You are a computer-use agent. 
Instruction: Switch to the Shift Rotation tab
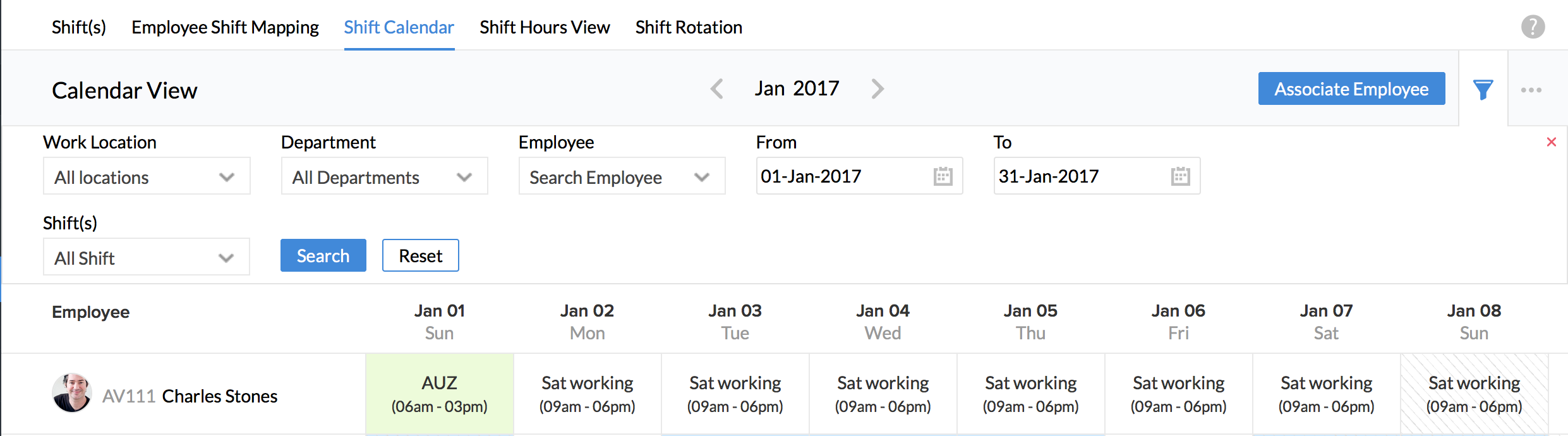(689, 28)
